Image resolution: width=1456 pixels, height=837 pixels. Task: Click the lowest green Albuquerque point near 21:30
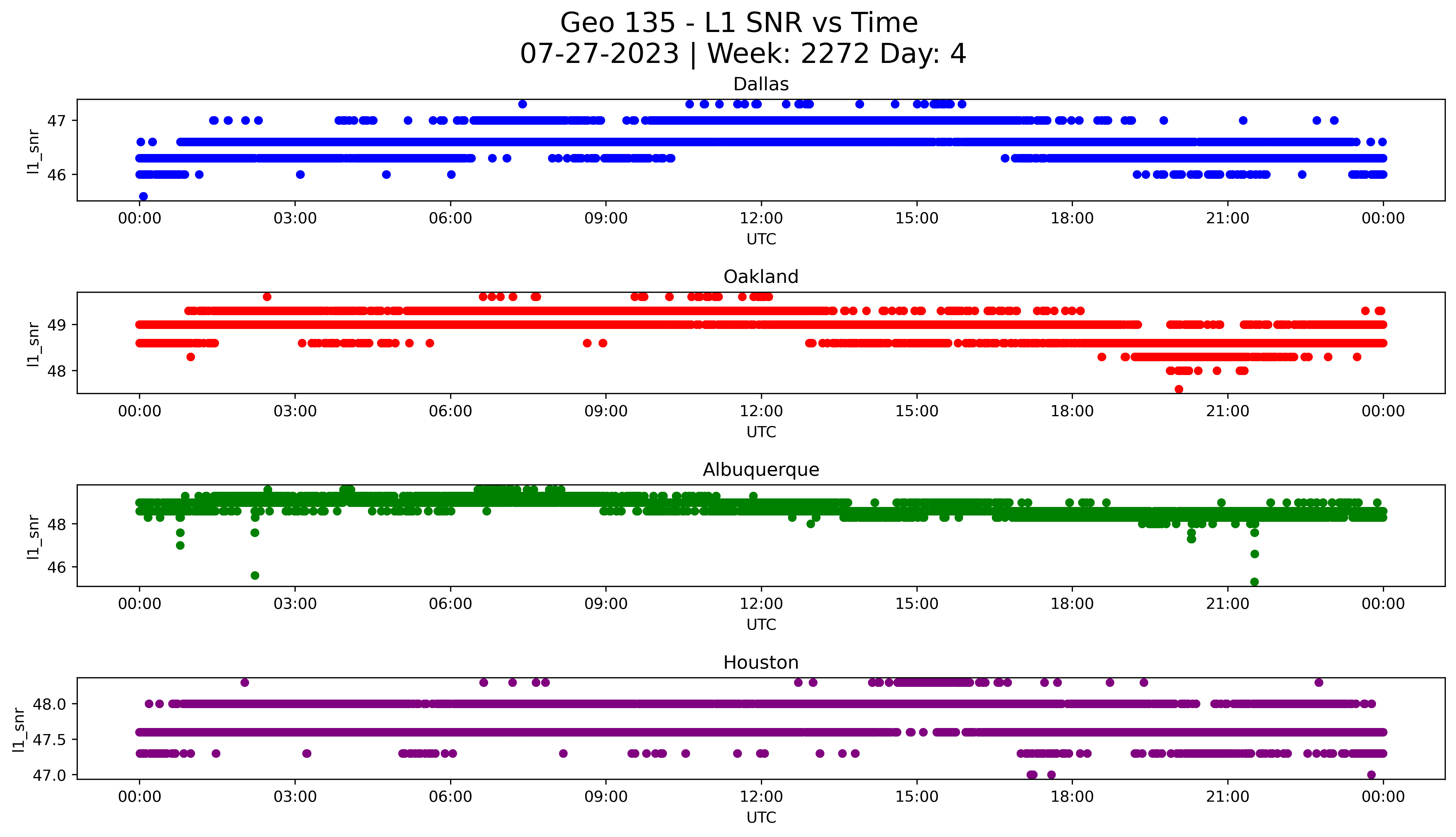pos(1255,582)
